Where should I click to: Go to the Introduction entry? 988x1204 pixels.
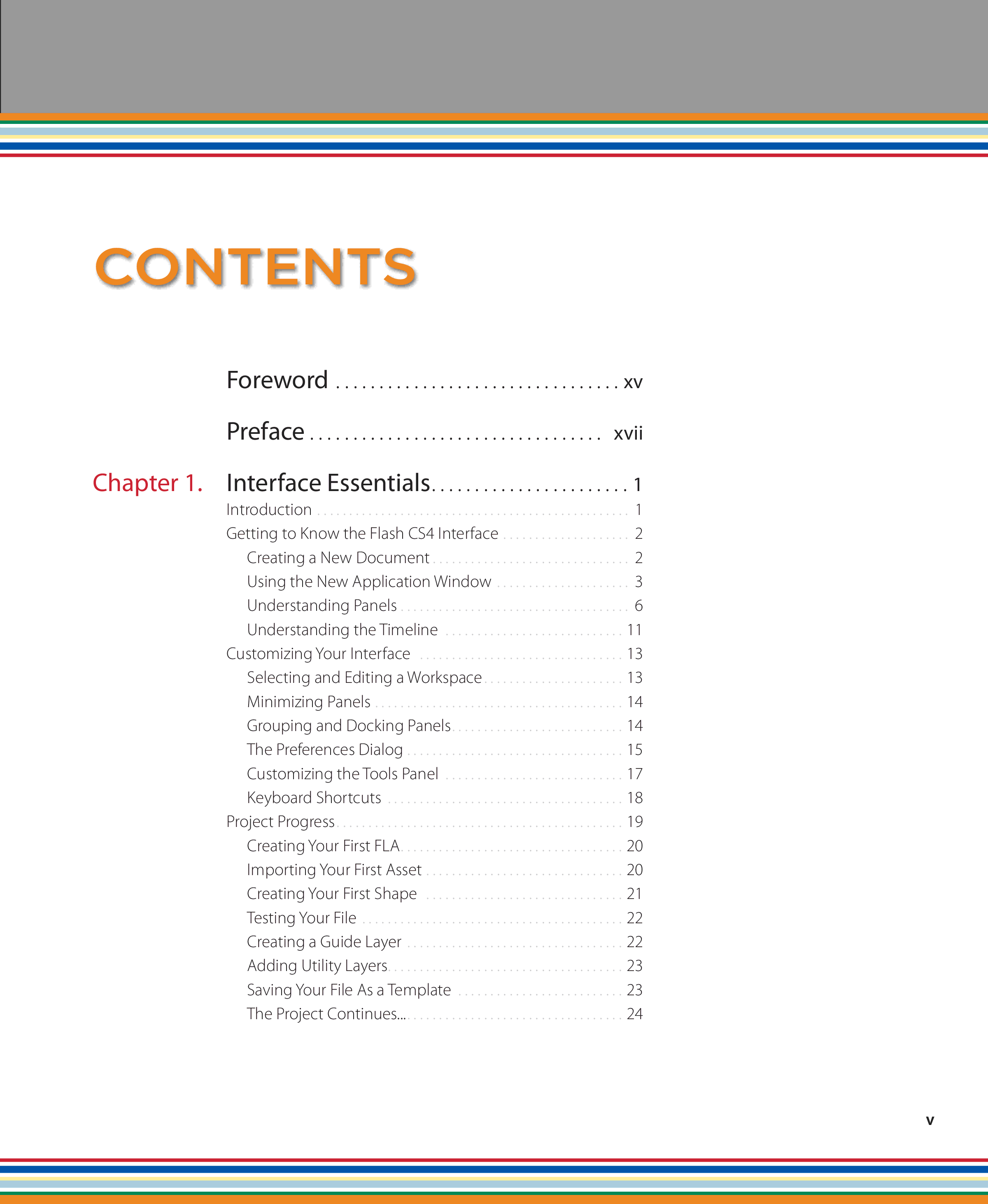click(x=269, y=510)
